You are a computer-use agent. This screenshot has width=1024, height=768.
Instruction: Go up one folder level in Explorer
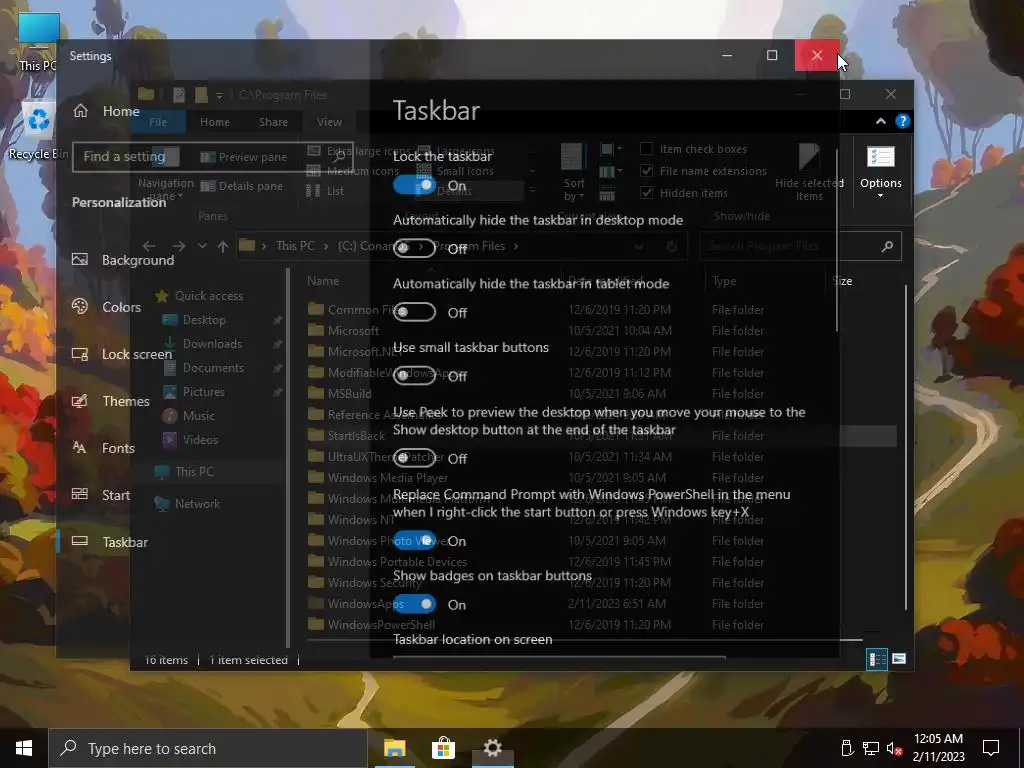tap(223, 246)
